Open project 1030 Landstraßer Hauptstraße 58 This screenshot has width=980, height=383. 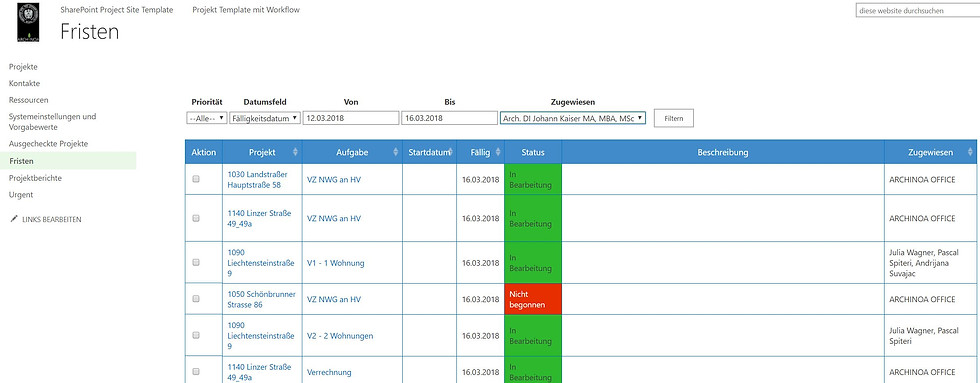259,180
